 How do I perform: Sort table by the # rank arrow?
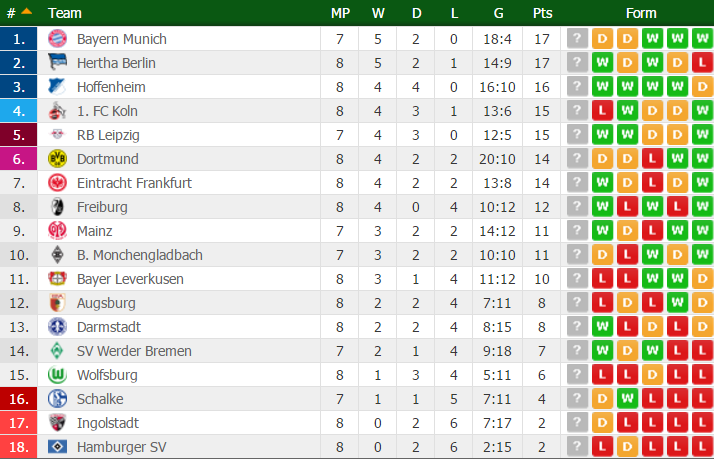pos(26,12)
